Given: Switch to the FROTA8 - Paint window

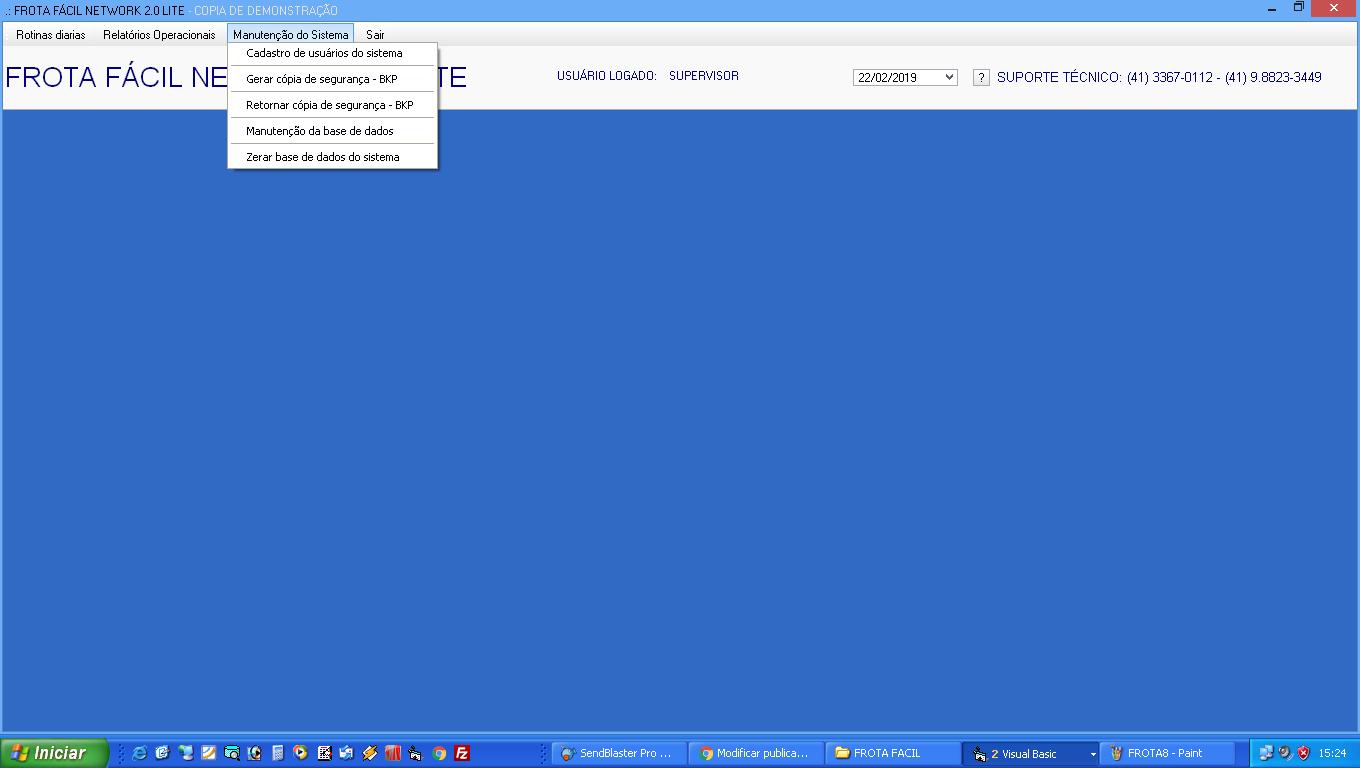Looking at the screenshot, I should click(1165, 753).
